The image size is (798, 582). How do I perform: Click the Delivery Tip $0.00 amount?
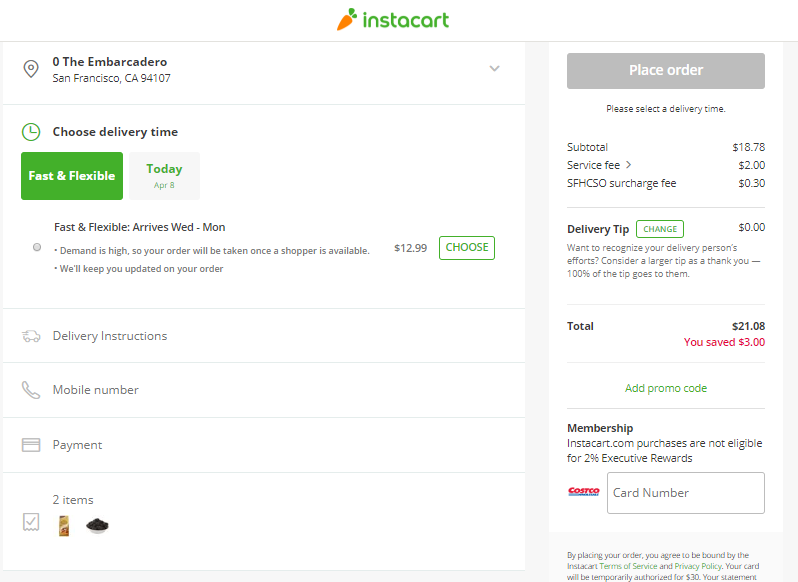coord(752,227)
